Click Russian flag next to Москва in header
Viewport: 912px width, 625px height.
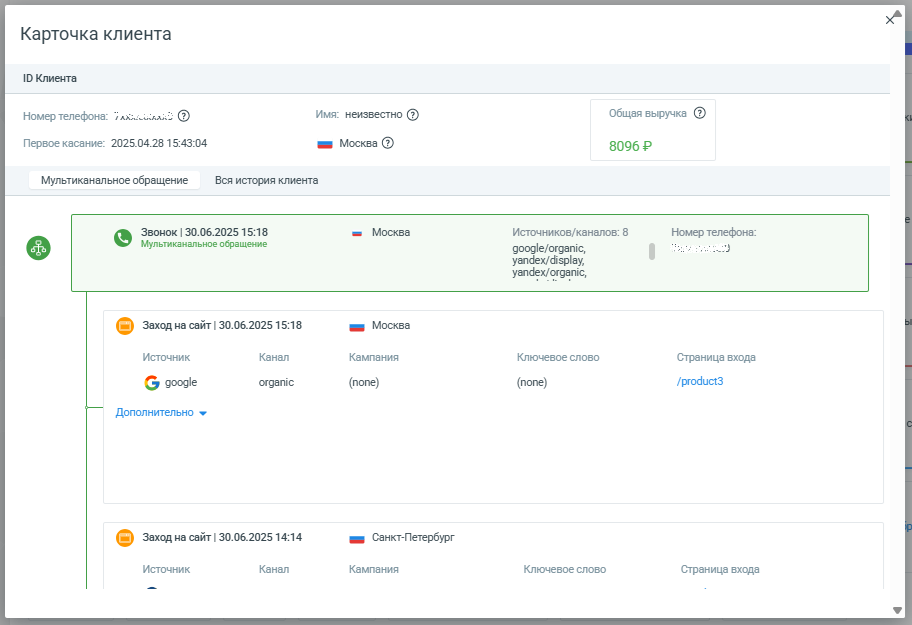tap(325, 144)
